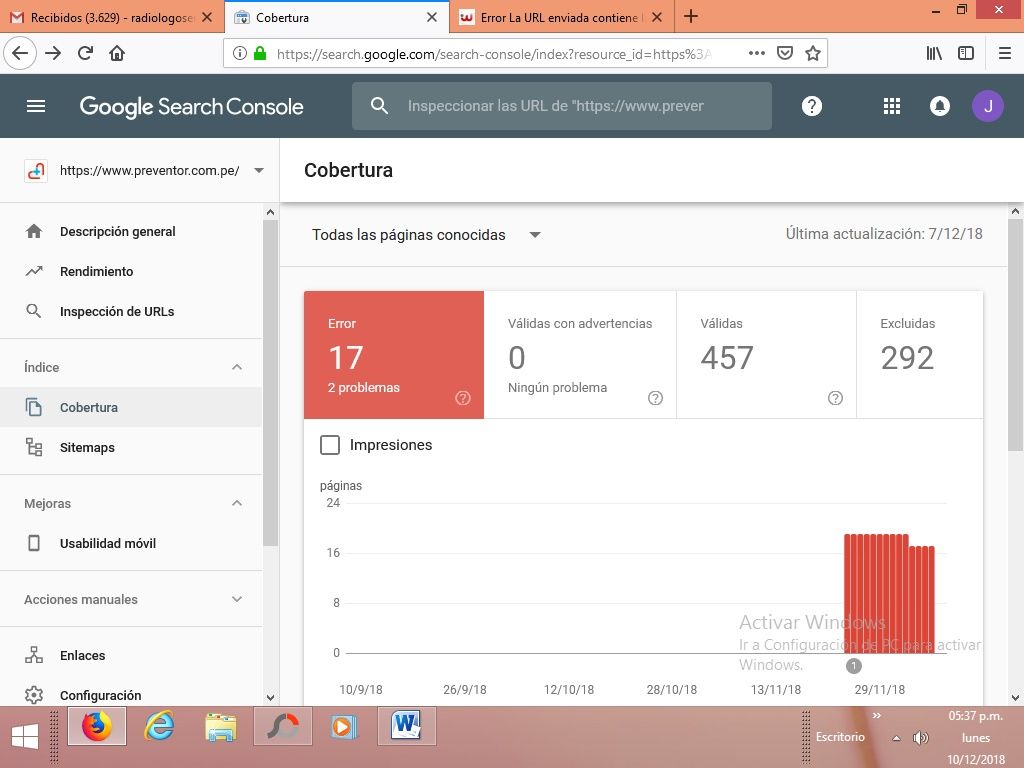Open the property selector dropdown
The width and height of the screenshot is (1024, 768).
pos(259,170)
